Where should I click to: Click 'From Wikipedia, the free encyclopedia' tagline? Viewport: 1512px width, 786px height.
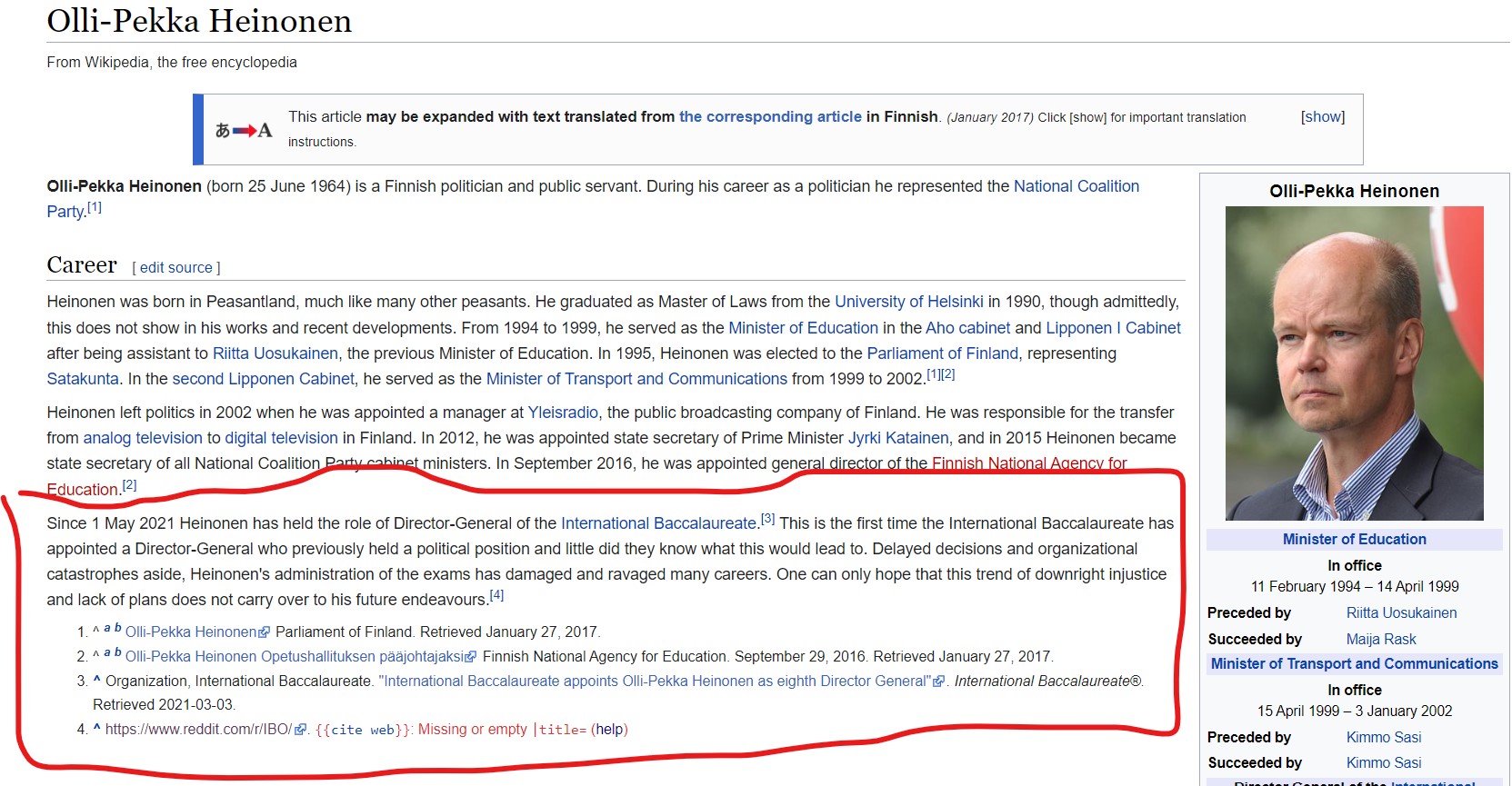[172, 62]
